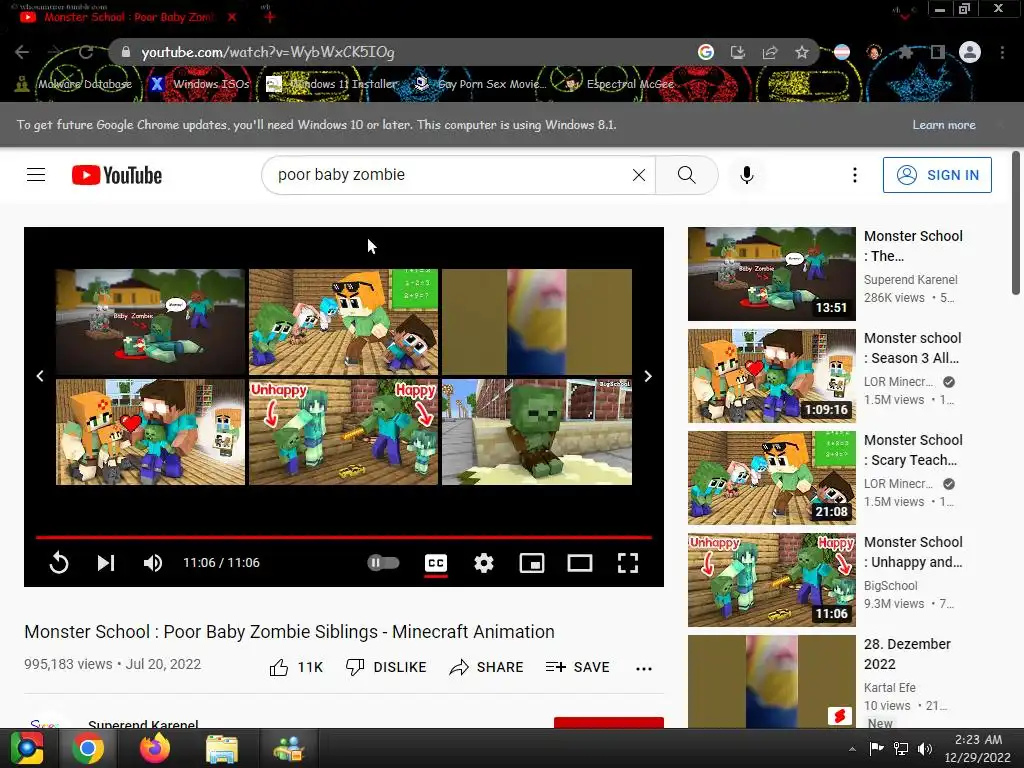The width and height of the screenshot is (1024, 768).
Task: Mute the video volume
Action: 153,563
